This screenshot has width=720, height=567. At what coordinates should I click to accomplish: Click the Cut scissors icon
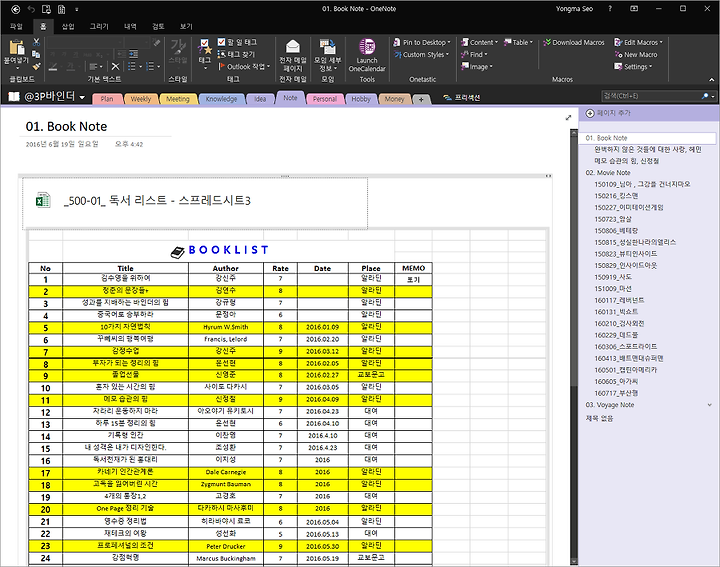[36, 42]
